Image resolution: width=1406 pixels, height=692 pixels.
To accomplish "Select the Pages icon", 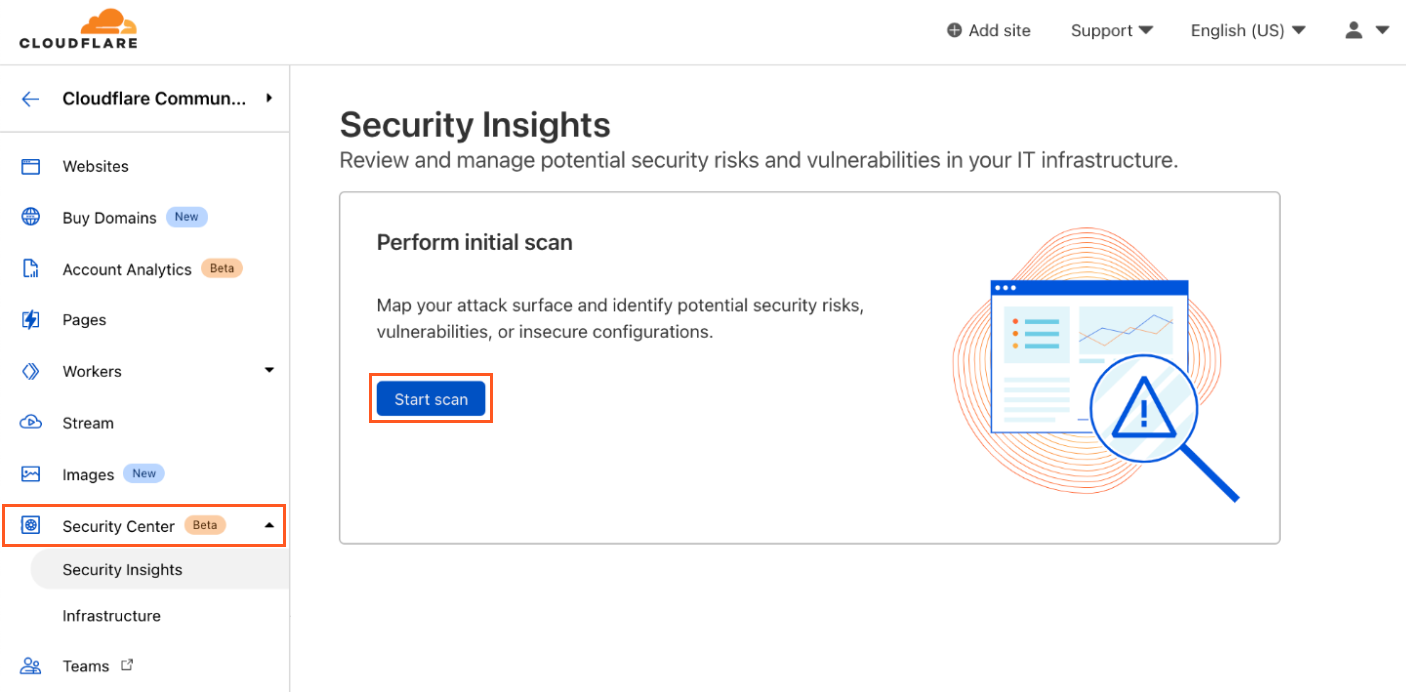I will coord(30,319).
